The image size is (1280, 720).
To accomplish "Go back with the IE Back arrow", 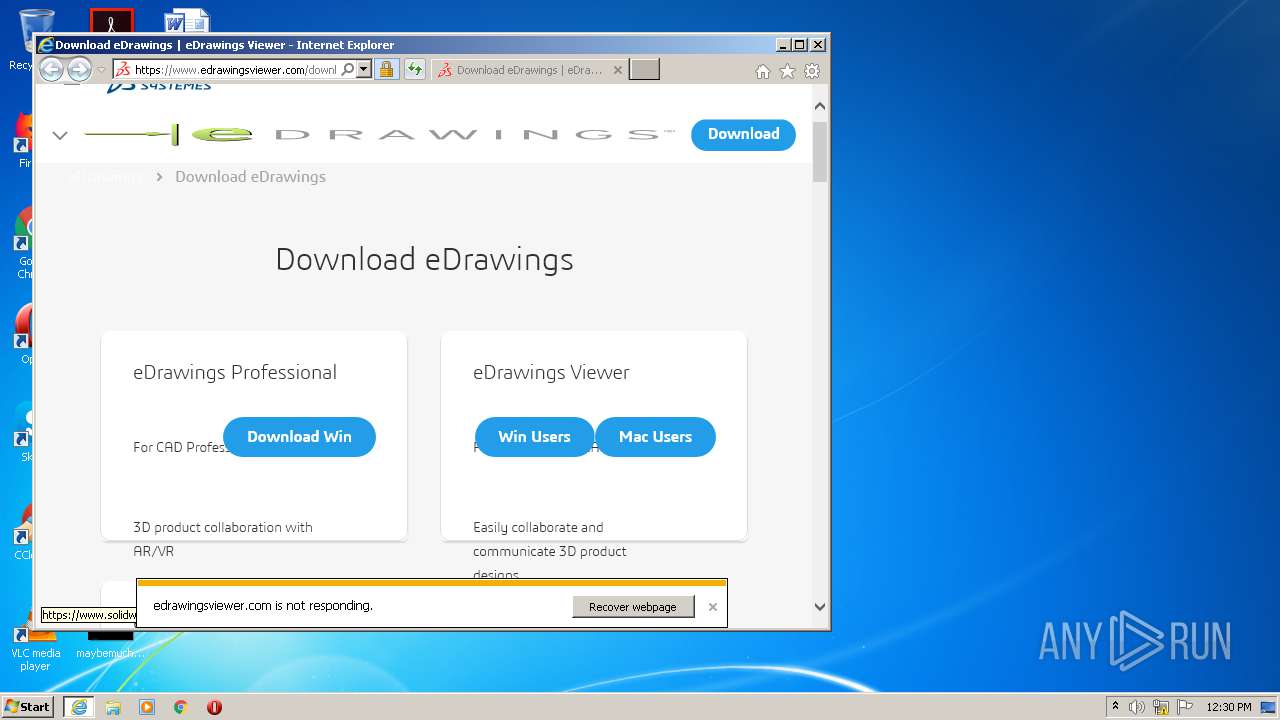I will (x=51, y=69).
